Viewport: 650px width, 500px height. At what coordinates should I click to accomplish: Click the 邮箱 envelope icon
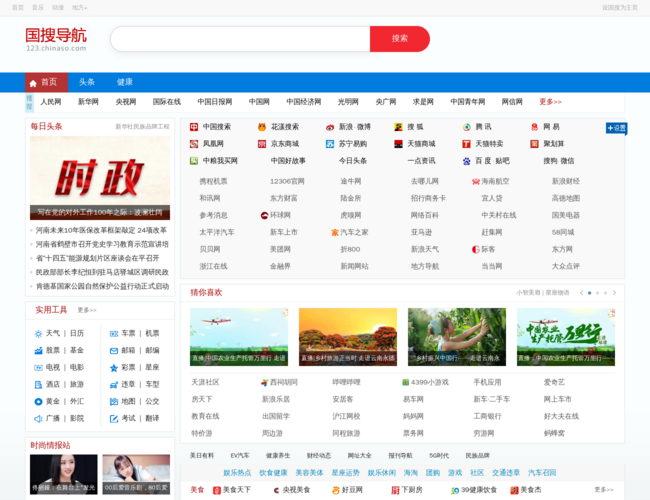[x=114, y=351]
